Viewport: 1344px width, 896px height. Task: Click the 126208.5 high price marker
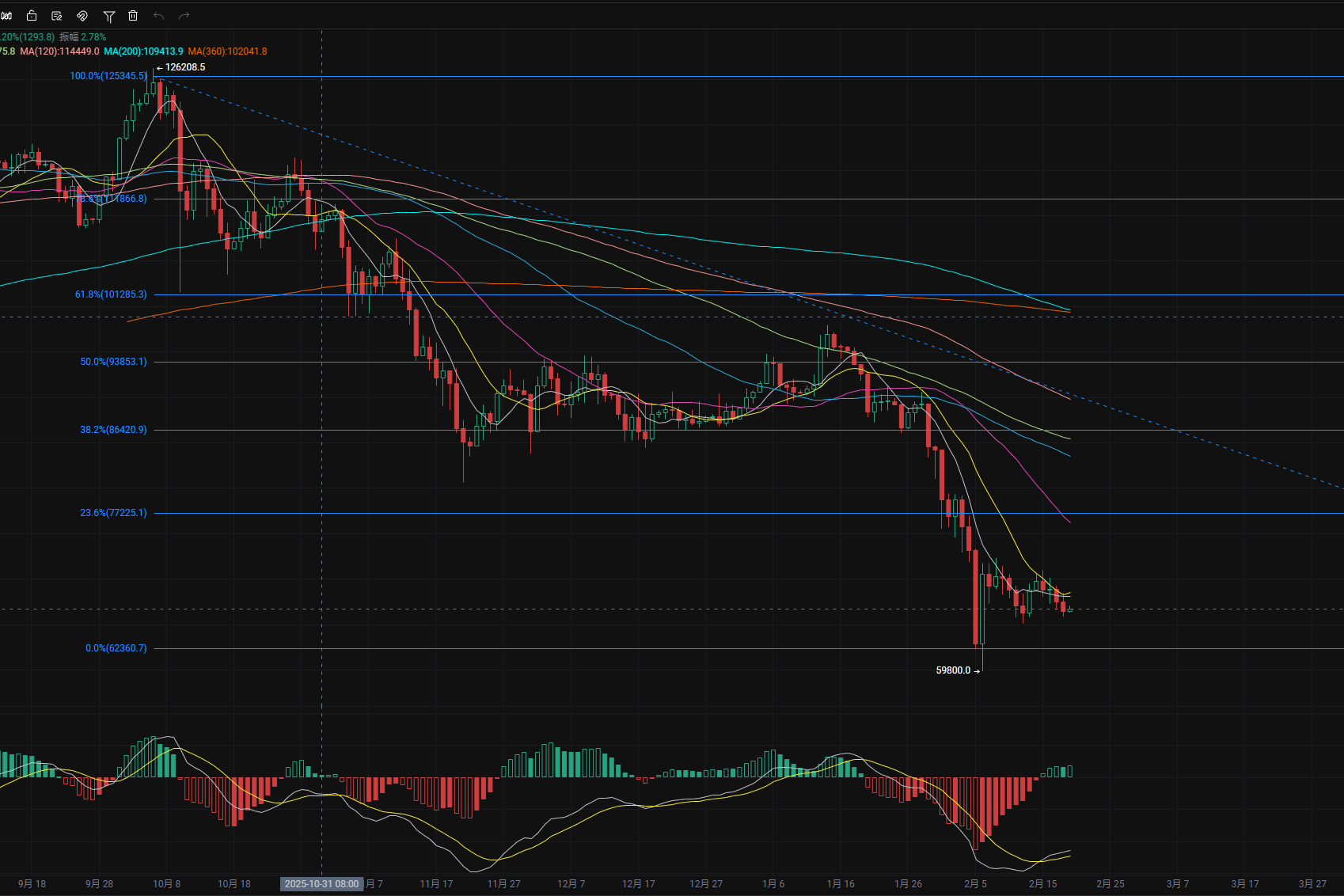(184, 67)
